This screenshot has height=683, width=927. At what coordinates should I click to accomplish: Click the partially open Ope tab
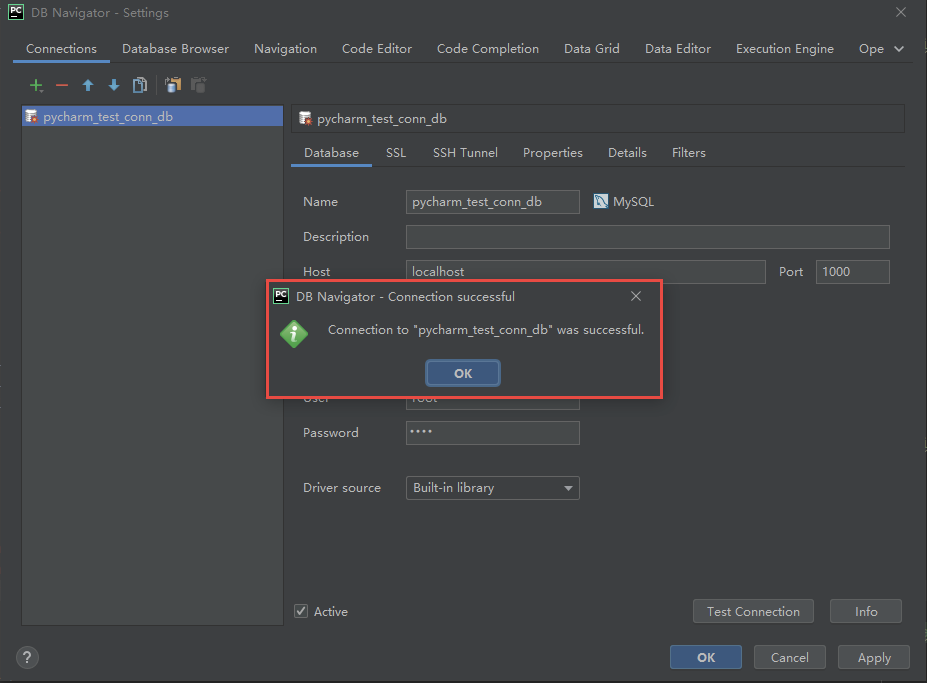pos(871,49)
